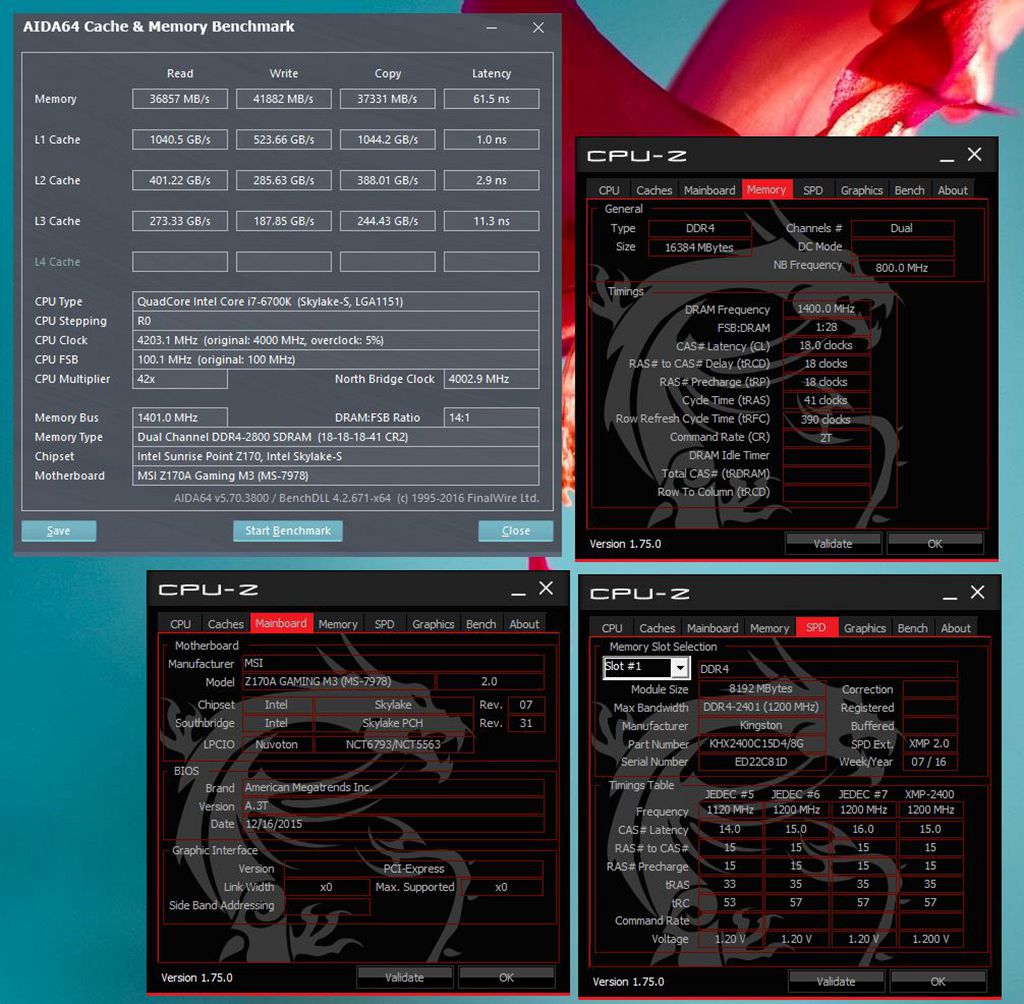Screen dimensions: 1024x1004
Task: Click OK in Mainboard CPU-Z window
Action: pyautogui.click(x=506, y=977)
